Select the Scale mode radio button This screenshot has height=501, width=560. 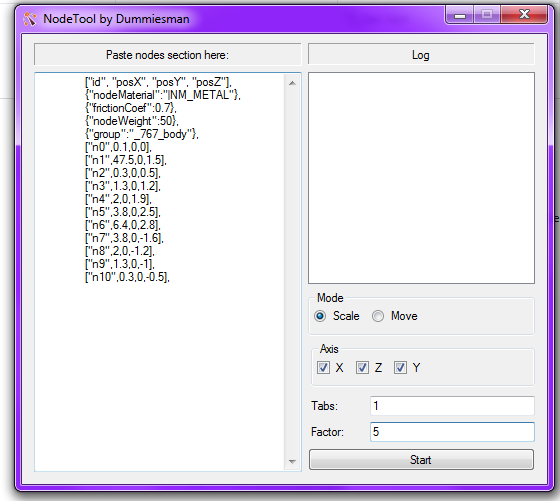320,316
